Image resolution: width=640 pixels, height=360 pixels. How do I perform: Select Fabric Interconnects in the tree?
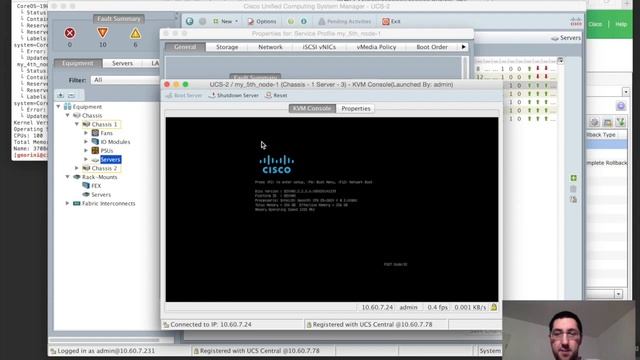coord(109,203)
